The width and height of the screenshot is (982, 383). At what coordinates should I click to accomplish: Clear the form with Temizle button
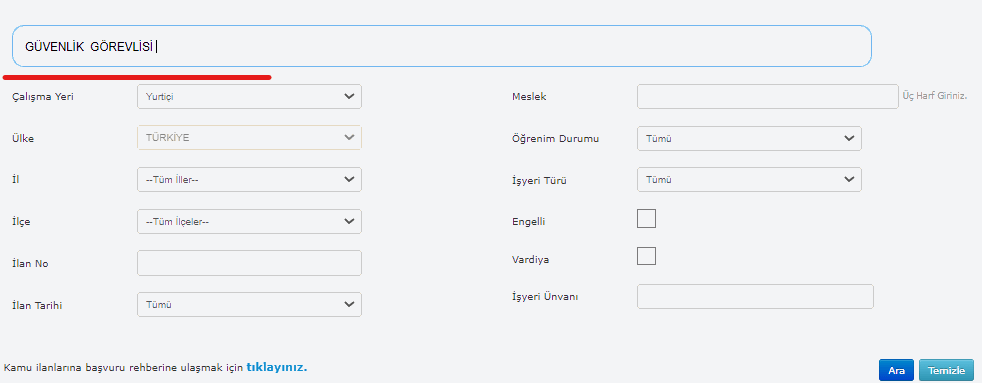tap(946, 370)
